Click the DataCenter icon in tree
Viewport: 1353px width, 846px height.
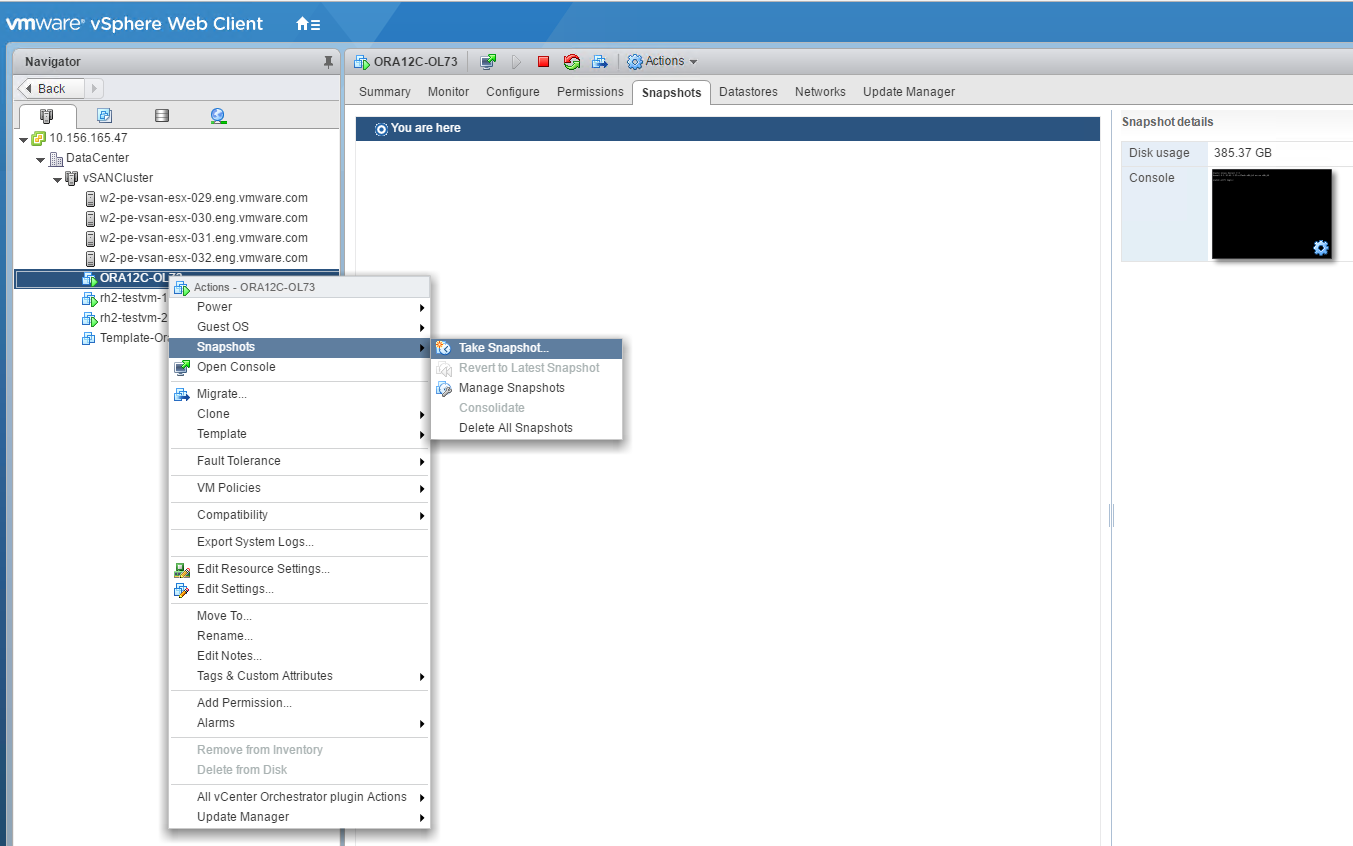(x=56, y=159)
